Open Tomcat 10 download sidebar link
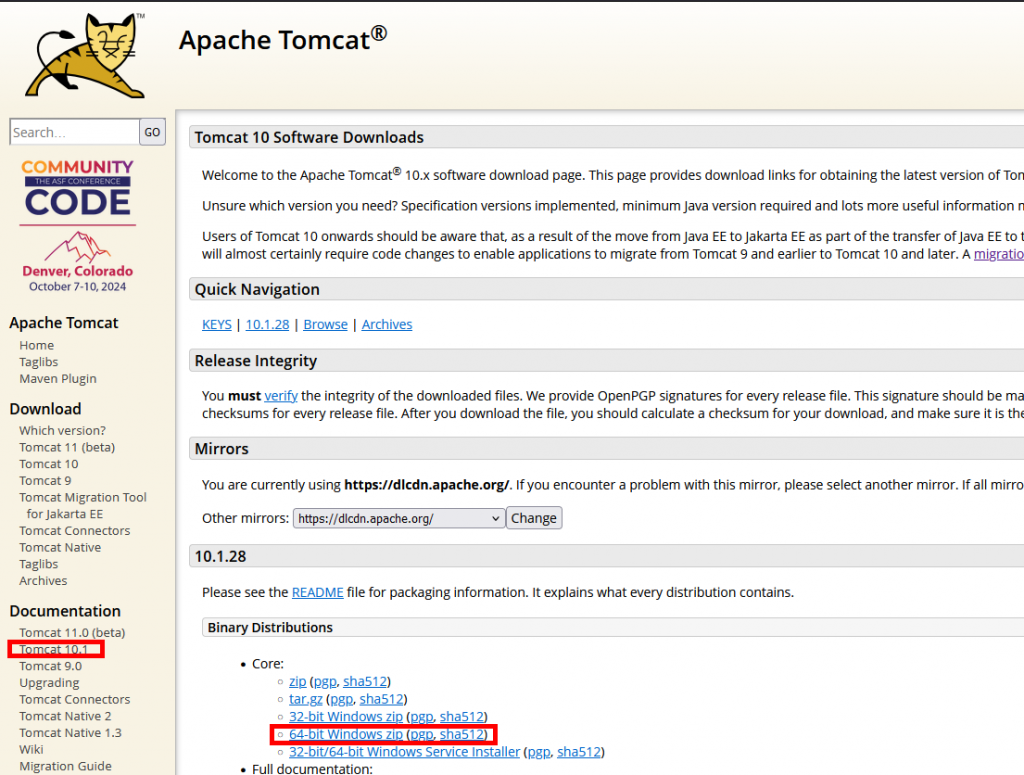 [48, 464]
